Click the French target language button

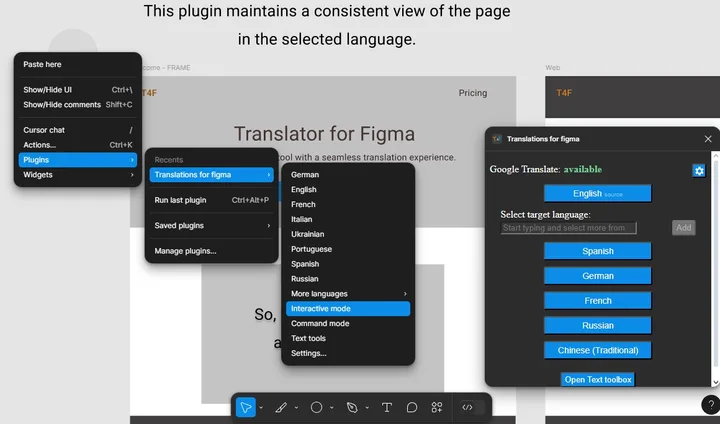(597, 301)
